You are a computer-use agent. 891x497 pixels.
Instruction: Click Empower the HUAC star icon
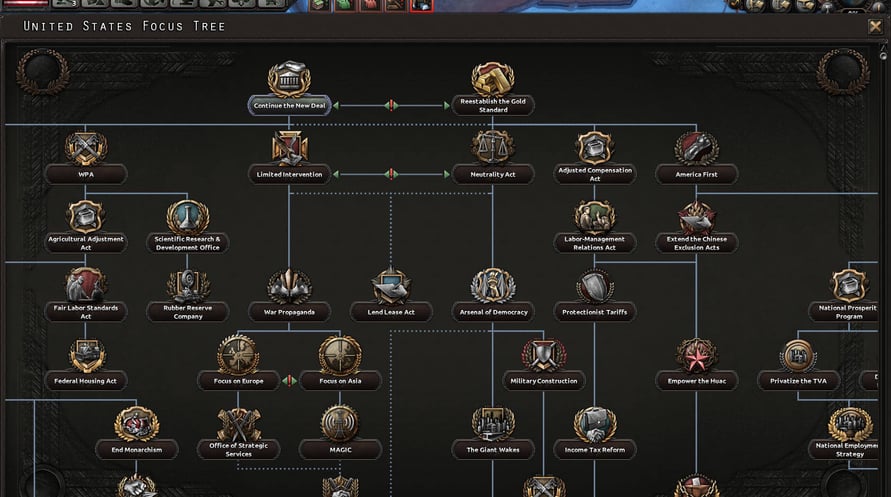697,356
